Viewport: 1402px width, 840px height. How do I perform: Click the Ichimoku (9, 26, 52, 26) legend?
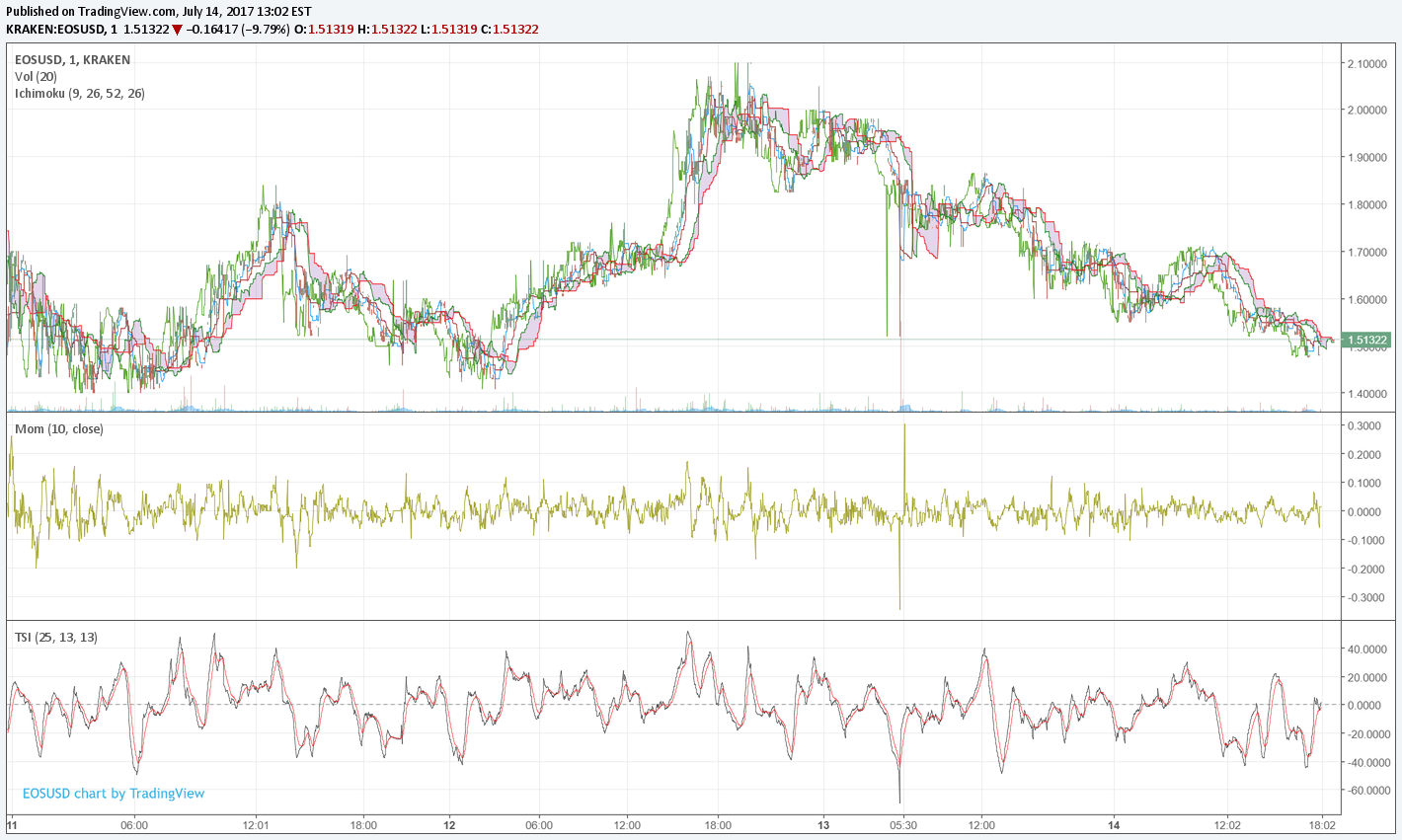[x=80, y=94]
